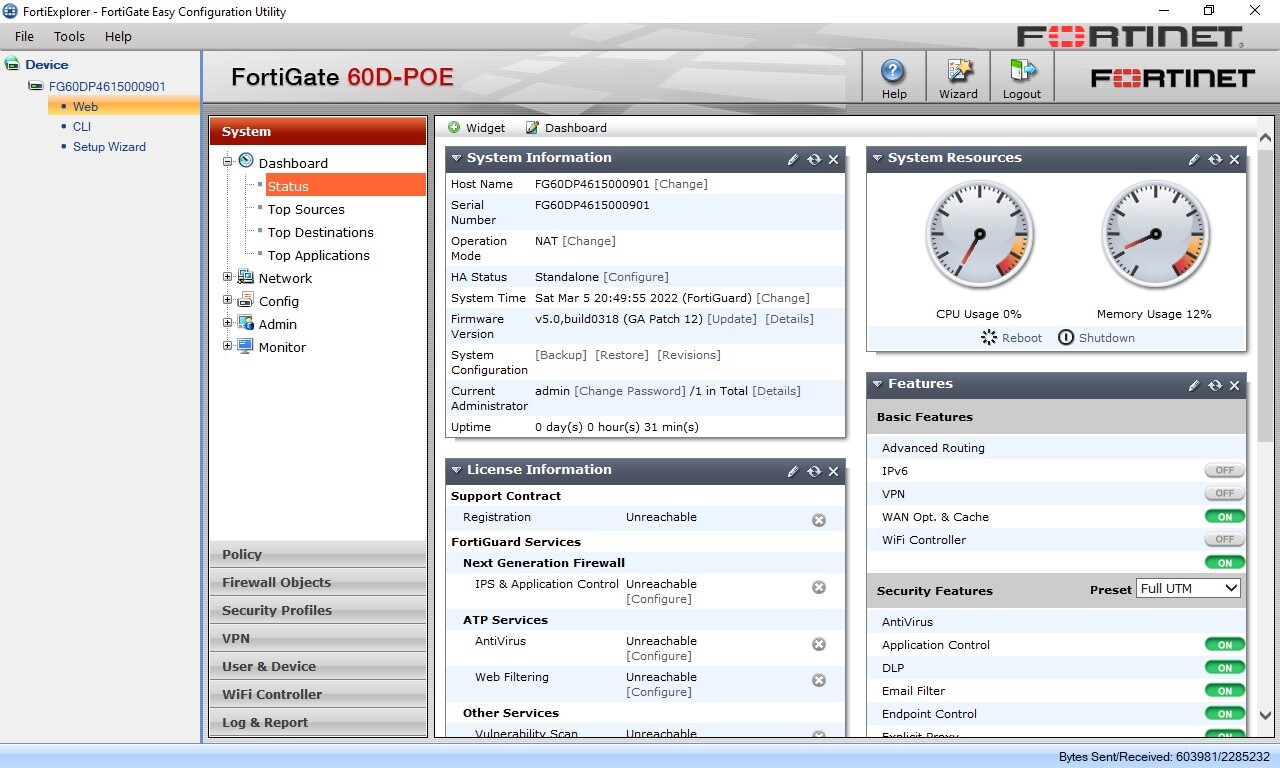
Task: Click the AntiVirus license status icon
Action: pos(819,644)
